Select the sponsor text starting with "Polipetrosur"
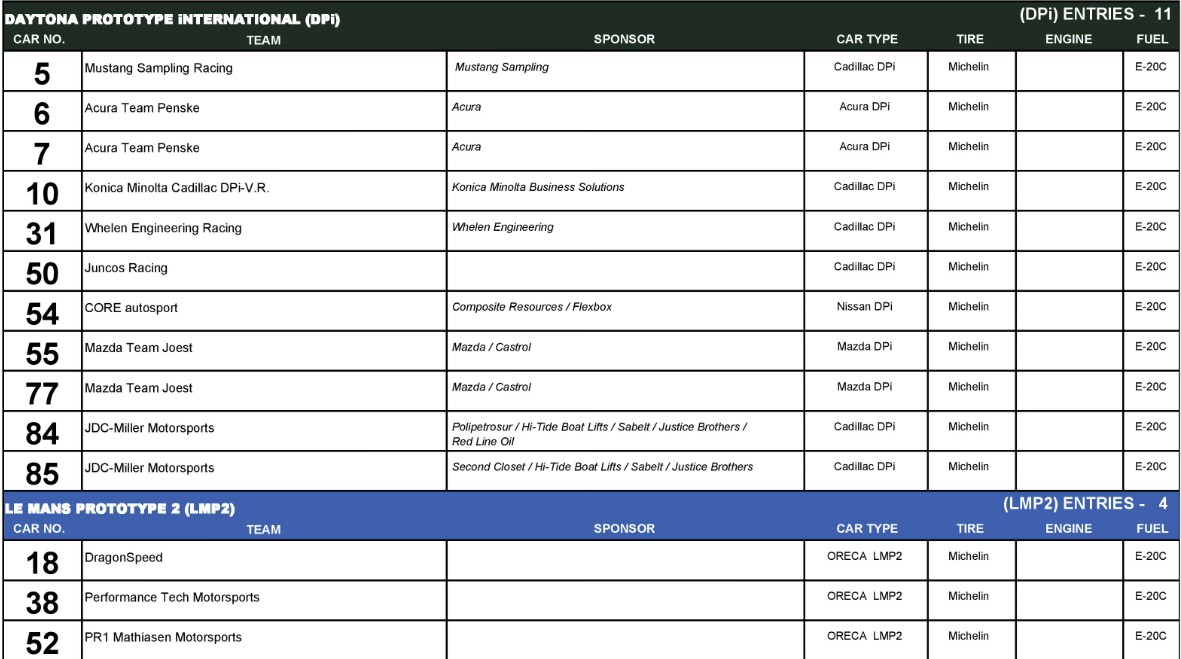The image size is (1181, 659). [600, 434]
